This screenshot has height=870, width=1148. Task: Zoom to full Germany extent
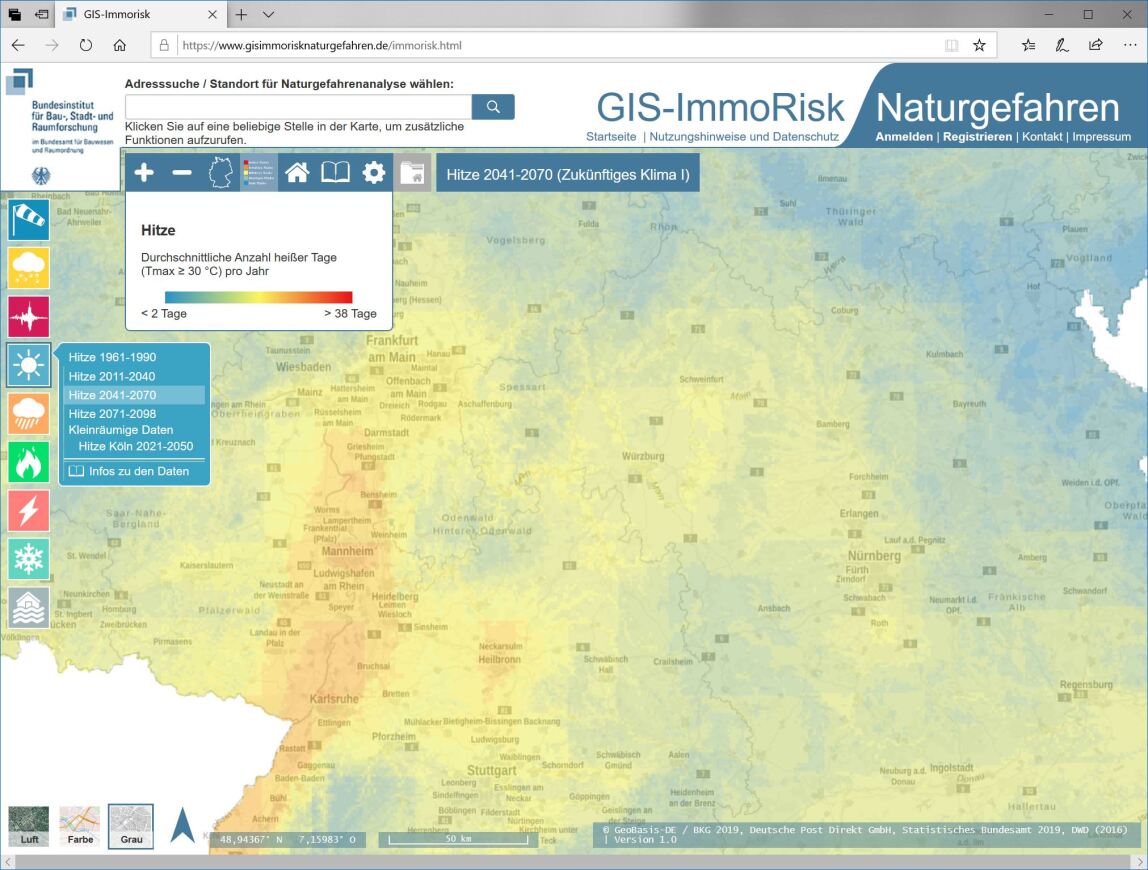[x=220, y=173]
